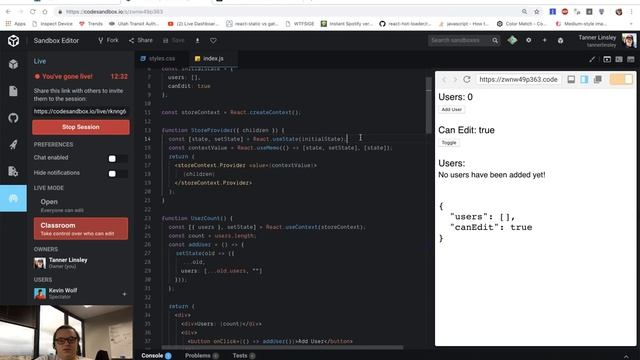Open the Apps bookmark shortcut
The height and width of the screenshot is (360, 640).
tap(16, 24)
